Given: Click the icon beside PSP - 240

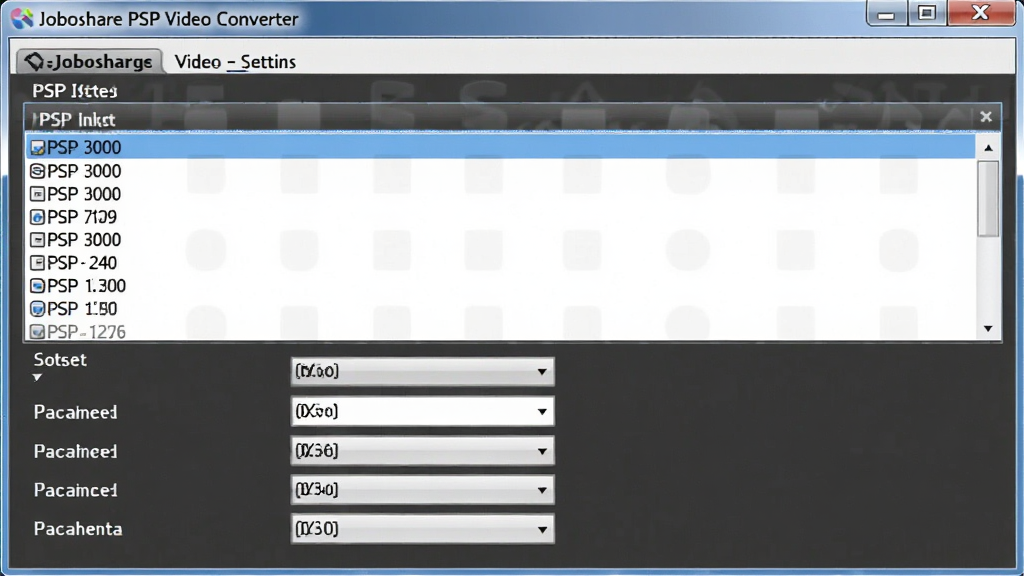Looking at the screenshot, I should pyautogui.click(x=38, y=263).
